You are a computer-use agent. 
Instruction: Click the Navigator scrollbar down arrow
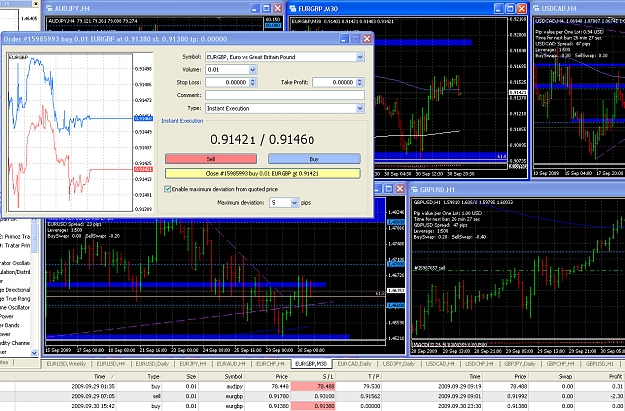34,353
